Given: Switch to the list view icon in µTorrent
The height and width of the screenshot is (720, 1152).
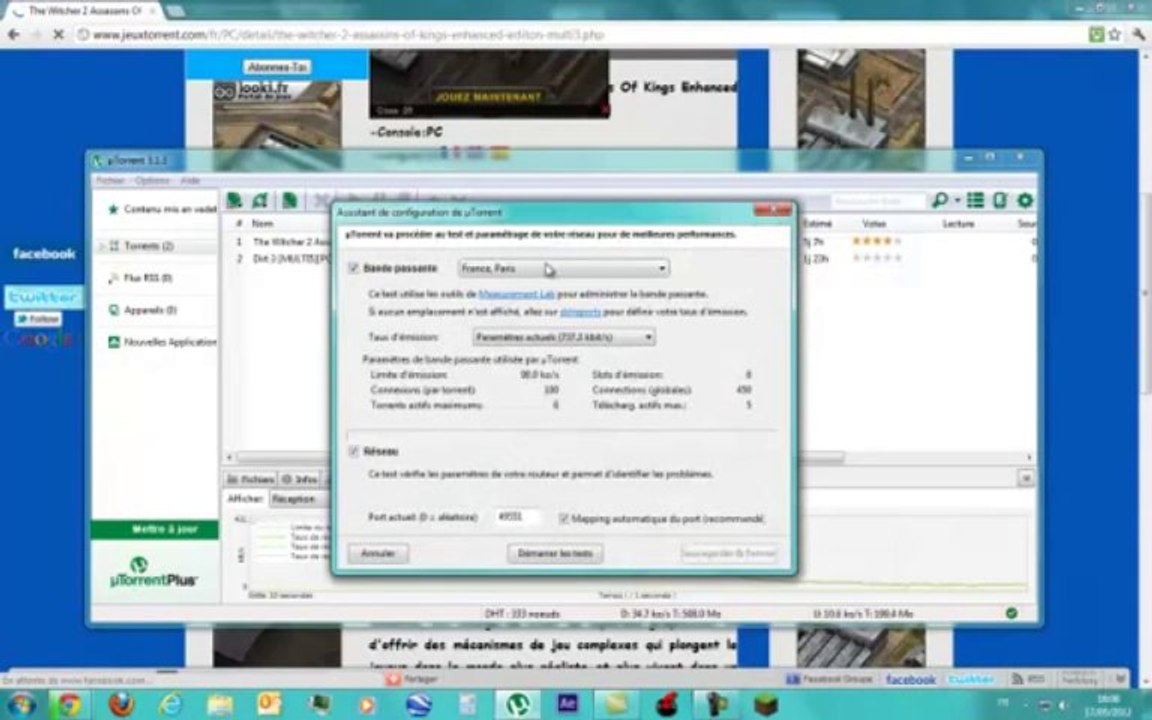Looking at the screenshot, I should coord(975,200).
